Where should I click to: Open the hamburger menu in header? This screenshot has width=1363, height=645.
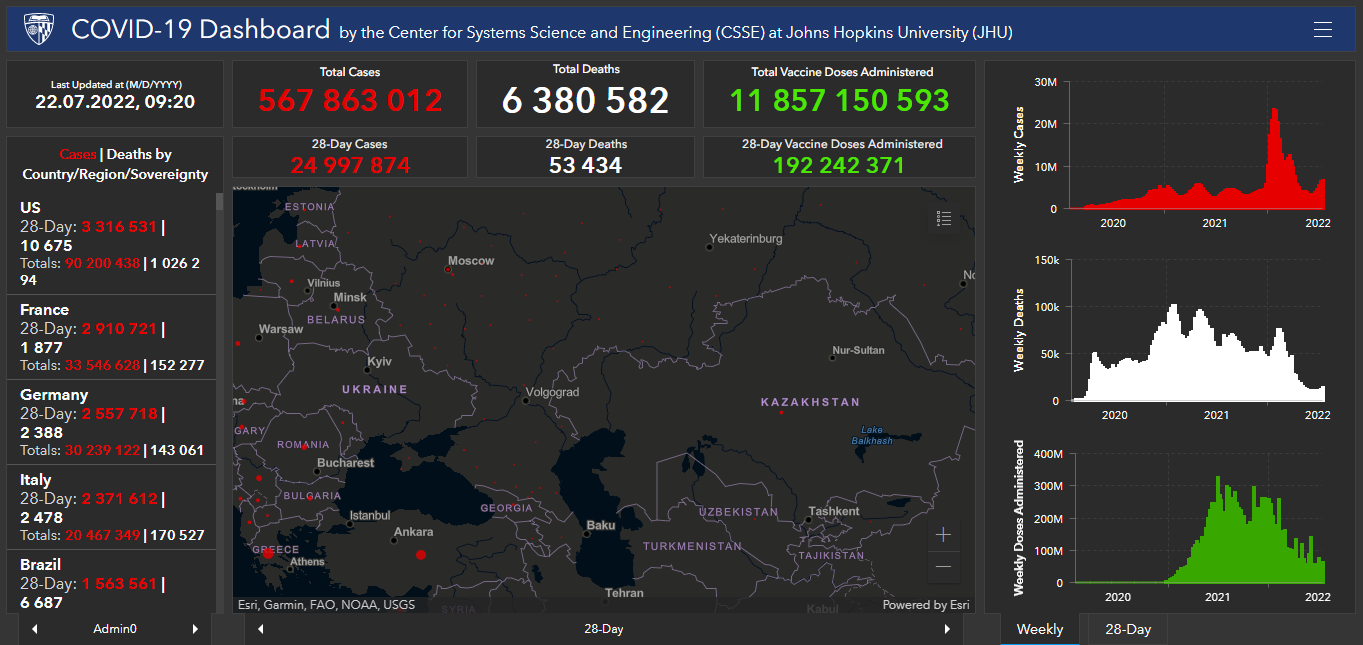point(1322,30)
